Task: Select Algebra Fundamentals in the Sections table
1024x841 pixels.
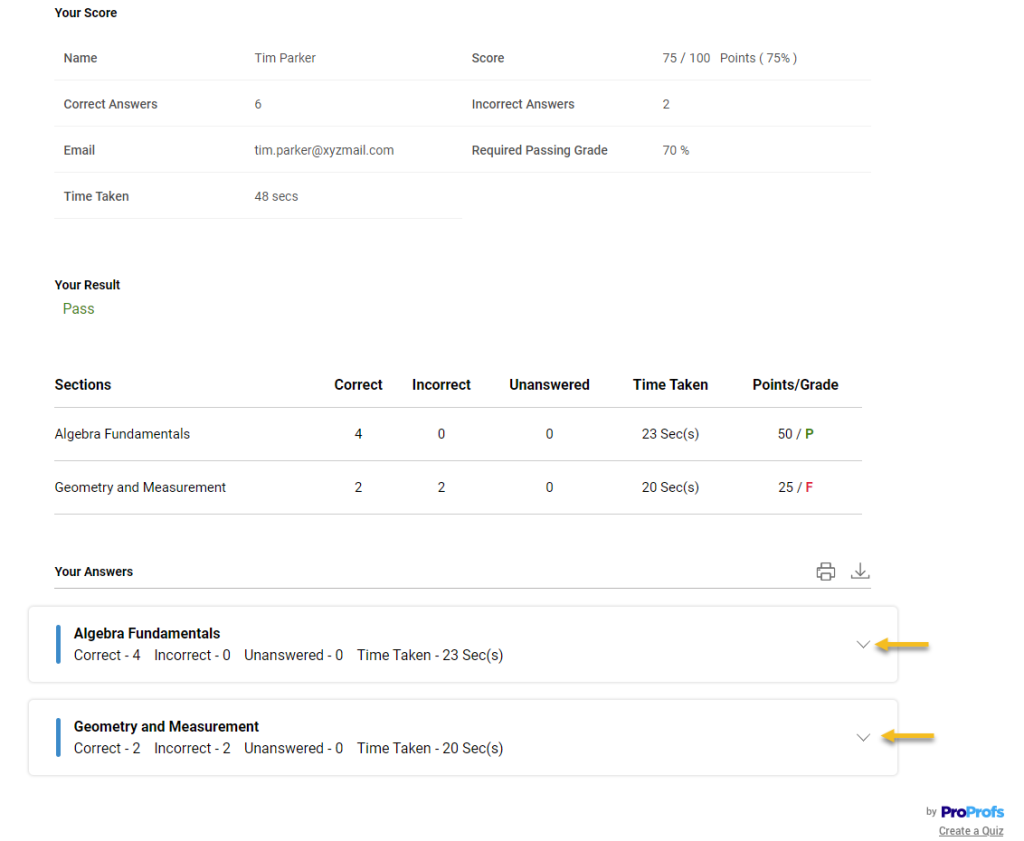Action: point(122,434)
